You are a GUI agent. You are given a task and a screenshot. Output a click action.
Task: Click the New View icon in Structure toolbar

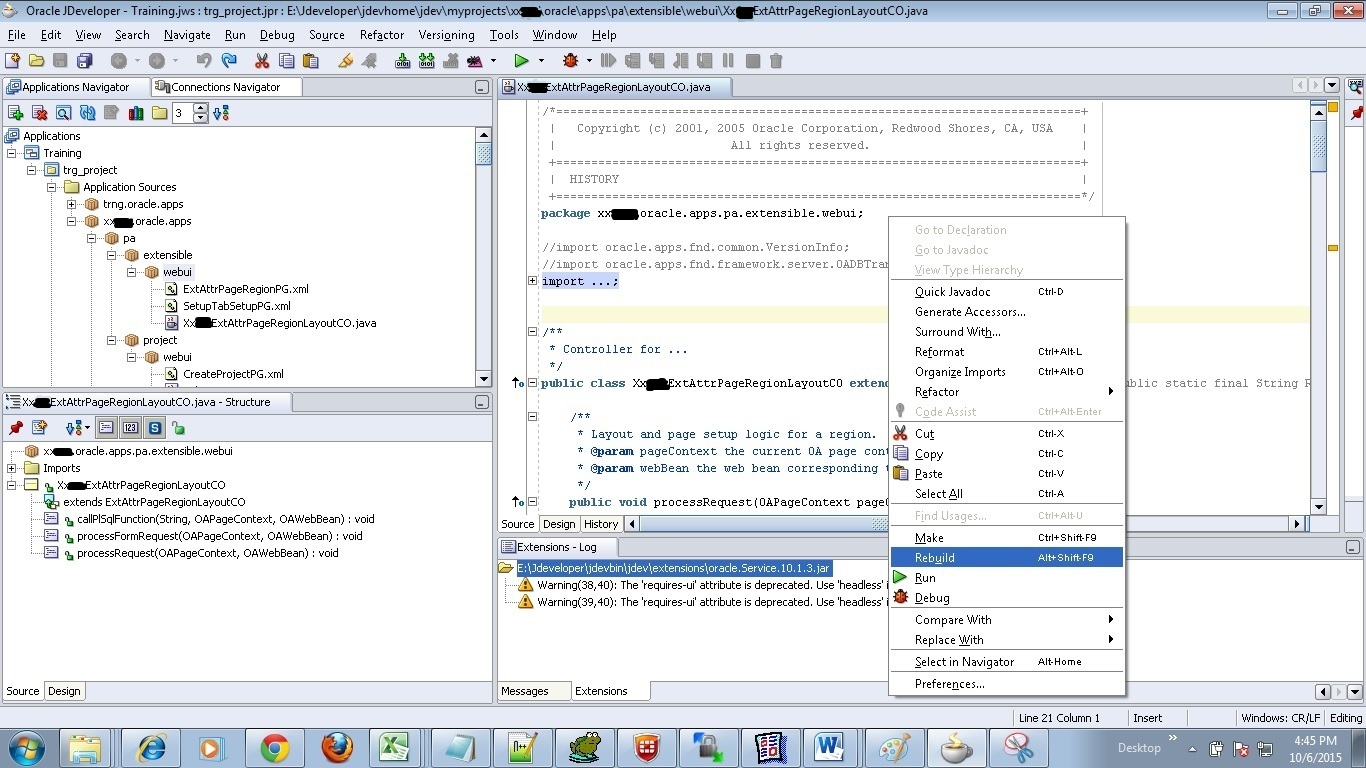(40, 428)
